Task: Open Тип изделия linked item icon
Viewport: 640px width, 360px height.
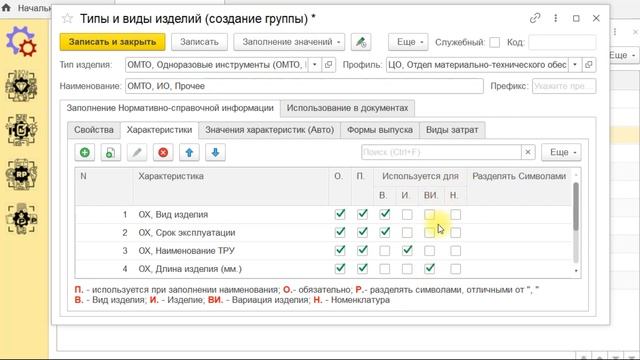Action: [329, 65]
